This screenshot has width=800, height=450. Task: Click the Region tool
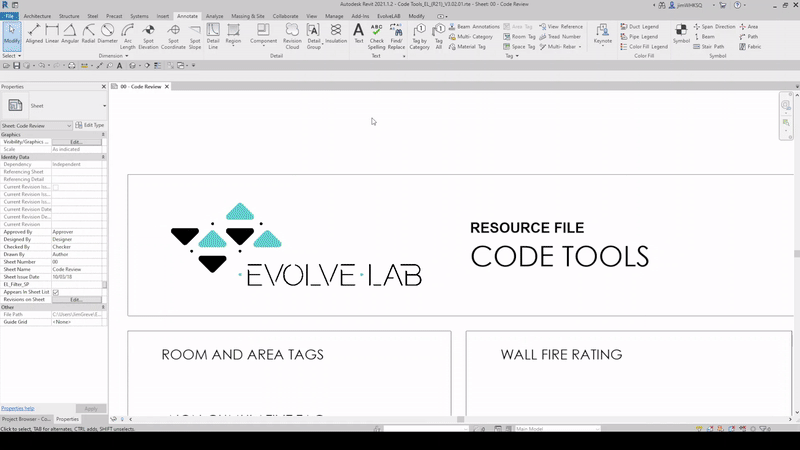(x=233, y=35)
